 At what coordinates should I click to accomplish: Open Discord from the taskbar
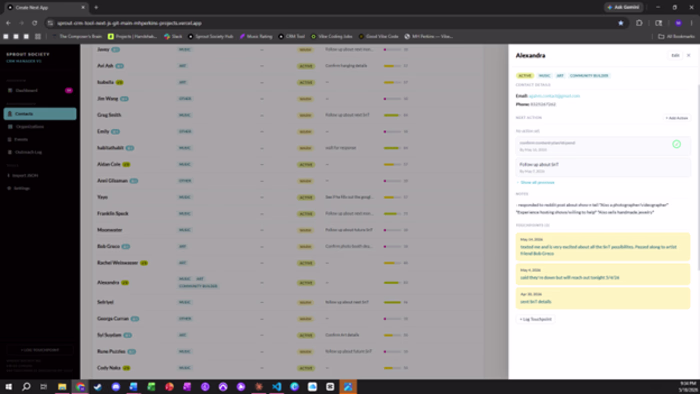(x=116, y=387)
